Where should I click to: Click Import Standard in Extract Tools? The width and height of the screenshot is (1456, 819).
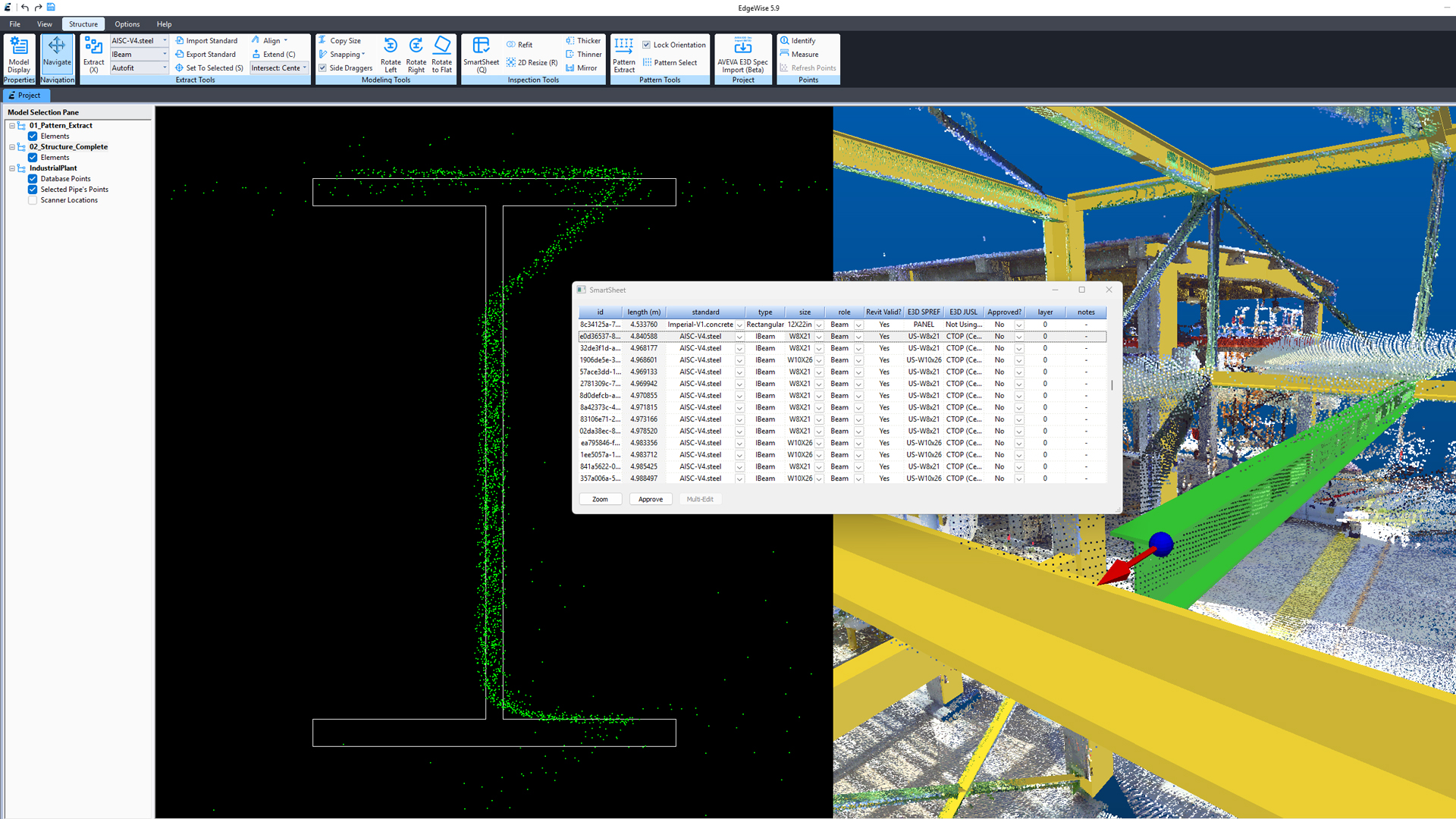[x=207, y=40]
